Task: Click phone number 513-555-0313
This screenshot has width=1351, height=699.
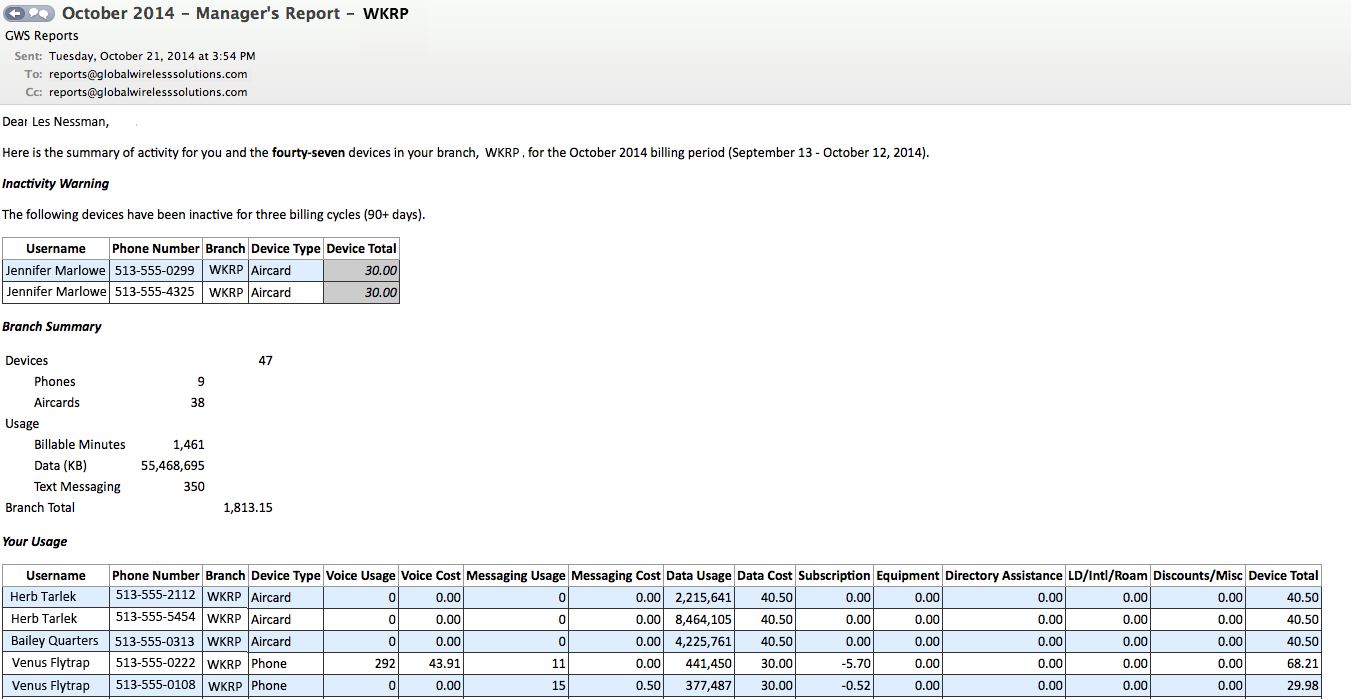Action: coord(155,641)
